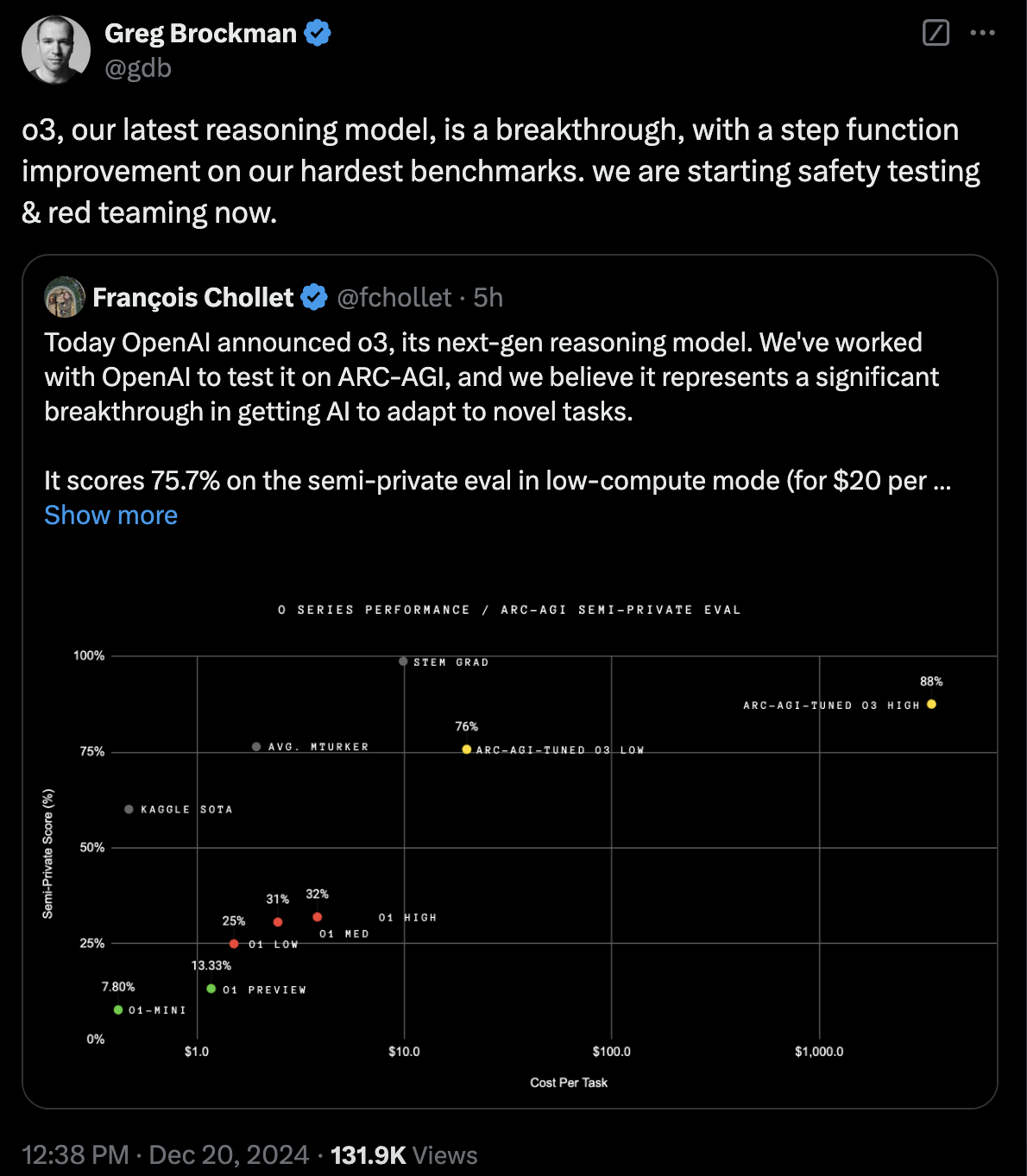Click the performance chart image

pyautogui.click(x=513, y=838)
